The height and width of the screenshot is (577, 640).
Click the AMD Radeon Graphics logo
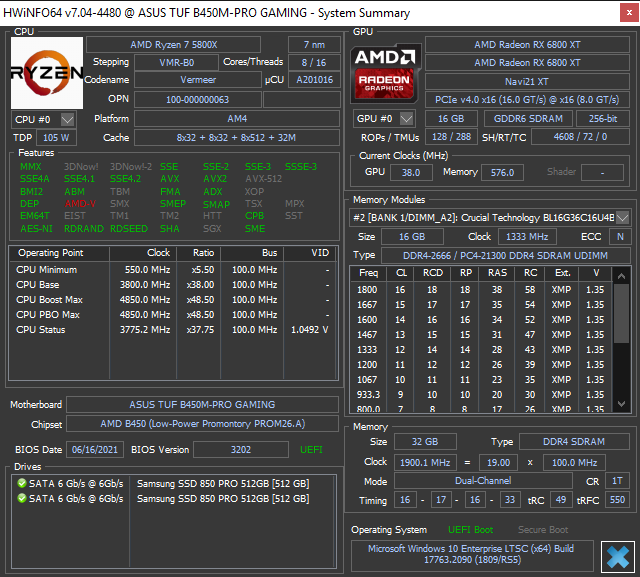pos(385,73)
